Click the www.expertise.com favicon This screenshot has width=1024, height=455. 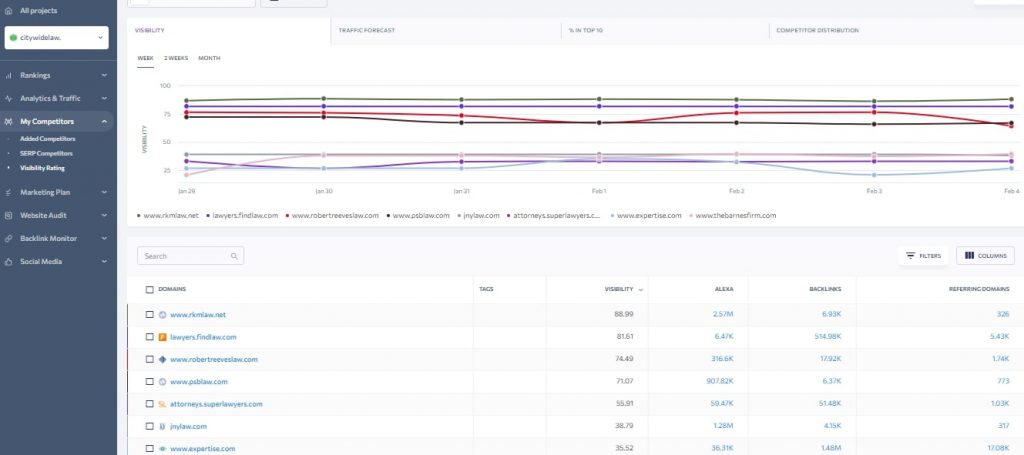coord(163,448)
